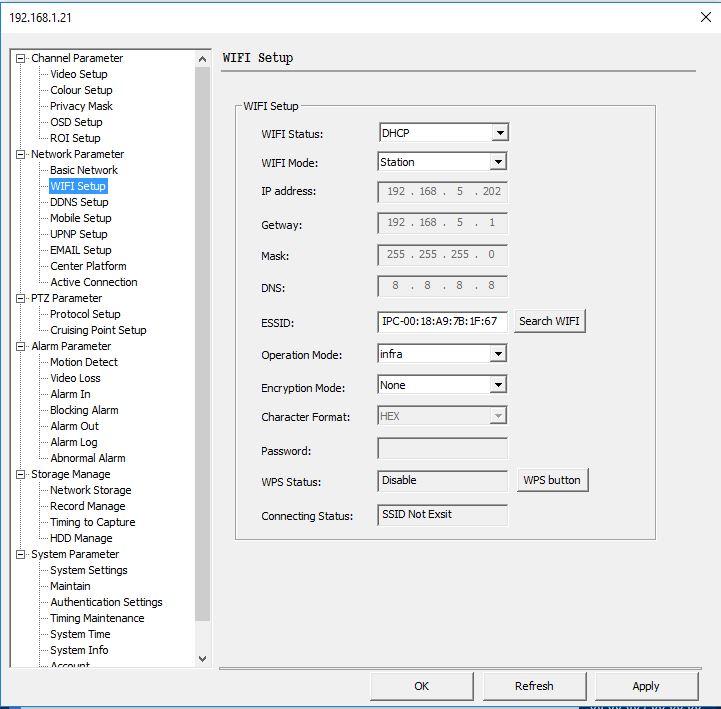721x709 pixels.
Task: Click the ESSID input field
Action: (x=442, y=321)
